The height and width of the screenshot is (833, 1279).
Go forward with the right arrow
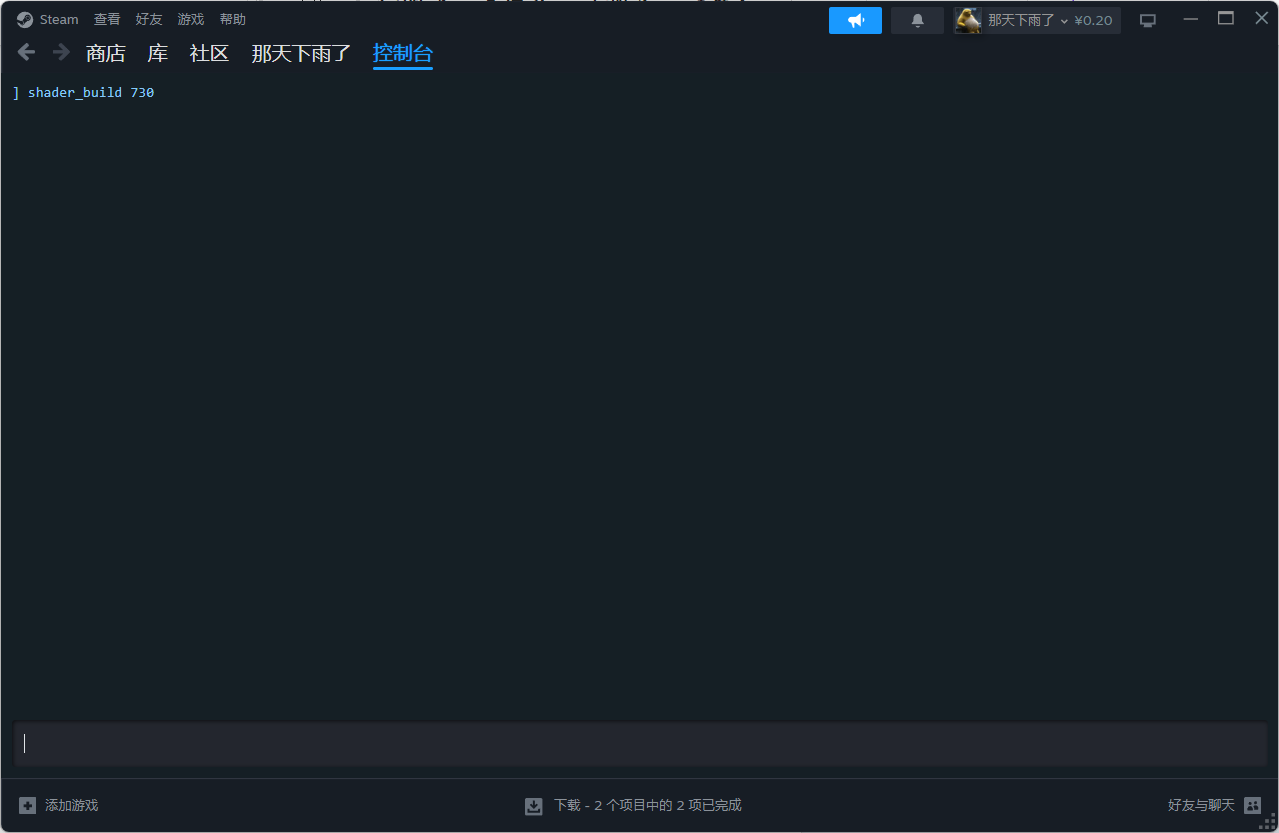click(61, 52)
